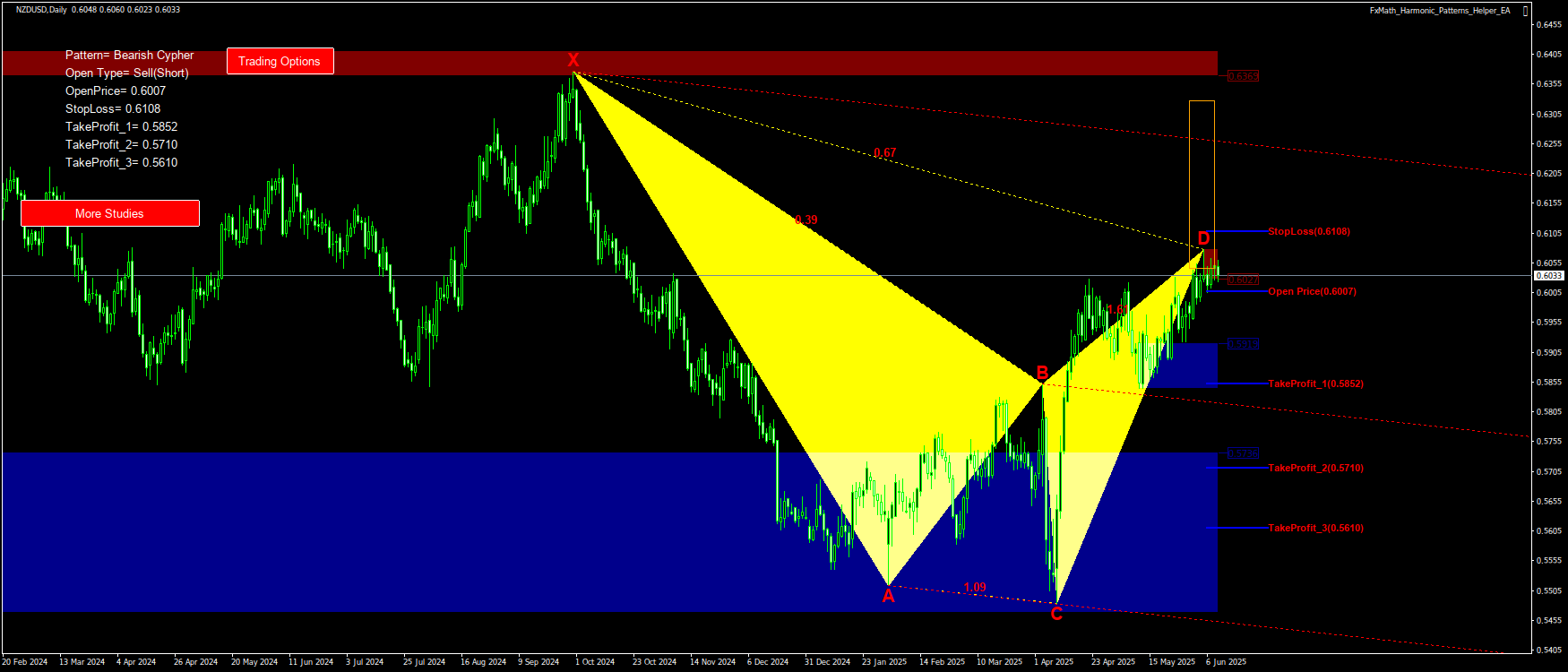Click the 0.6365 red price tag
This screenshot has height=672, width=1568.
[x=1243, y=76]
